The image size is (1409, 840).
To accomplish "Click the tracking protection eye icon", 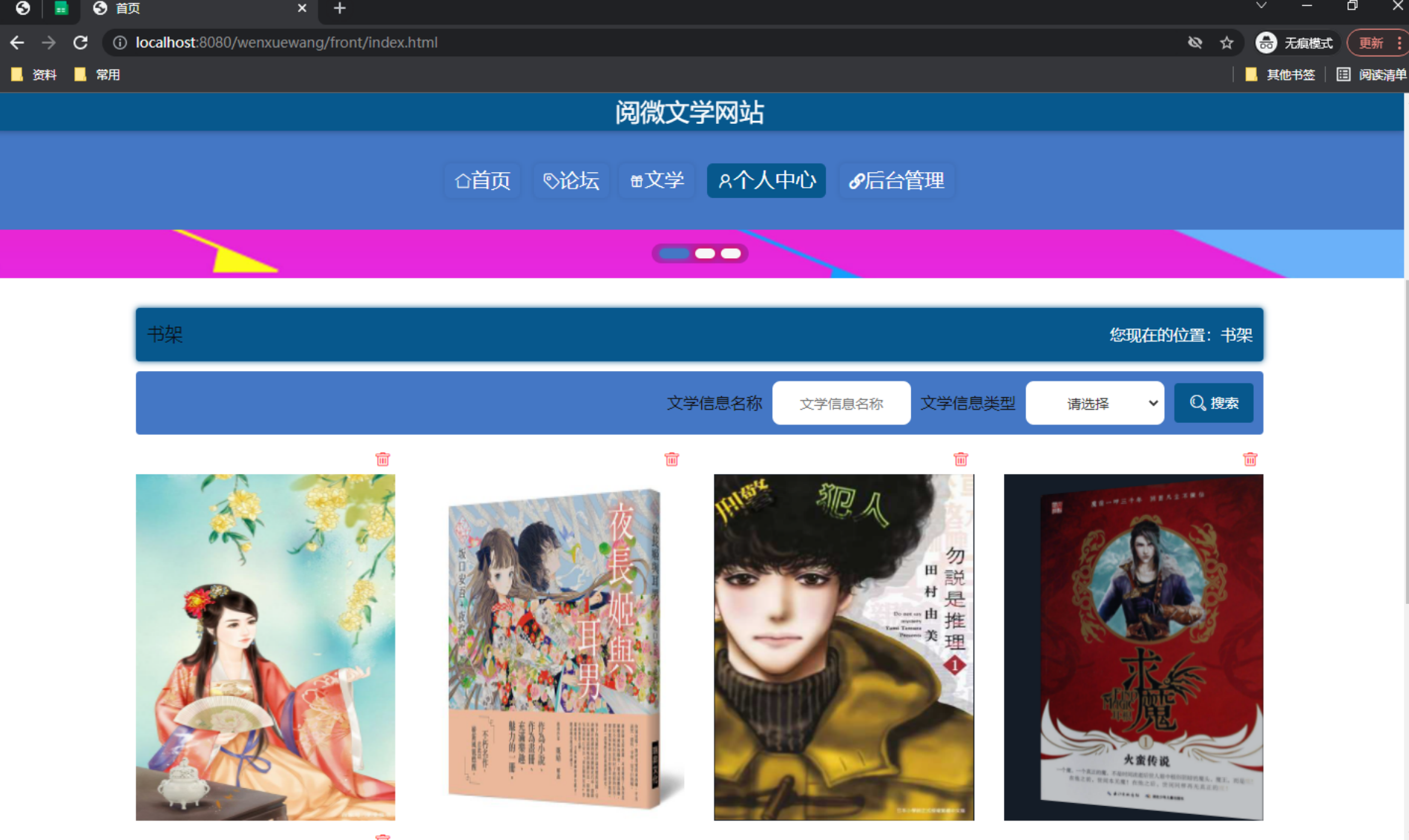I will 1195,42.
